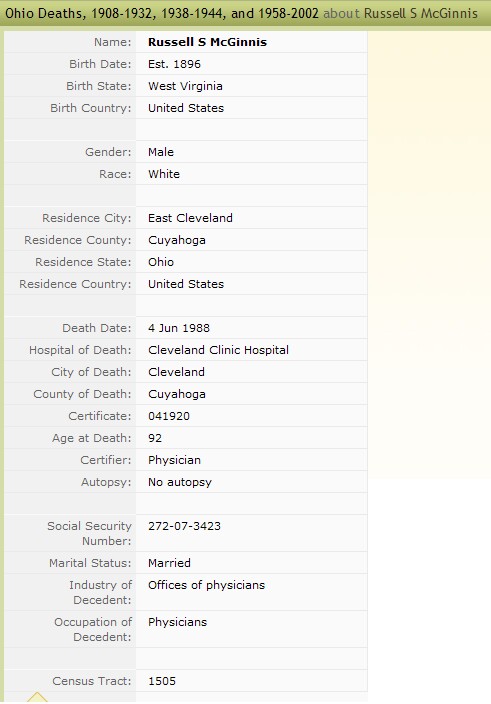This screenshot has width=491, height=704.
Task: Select the Offices of physicians industry value
Action: point(206,585)
